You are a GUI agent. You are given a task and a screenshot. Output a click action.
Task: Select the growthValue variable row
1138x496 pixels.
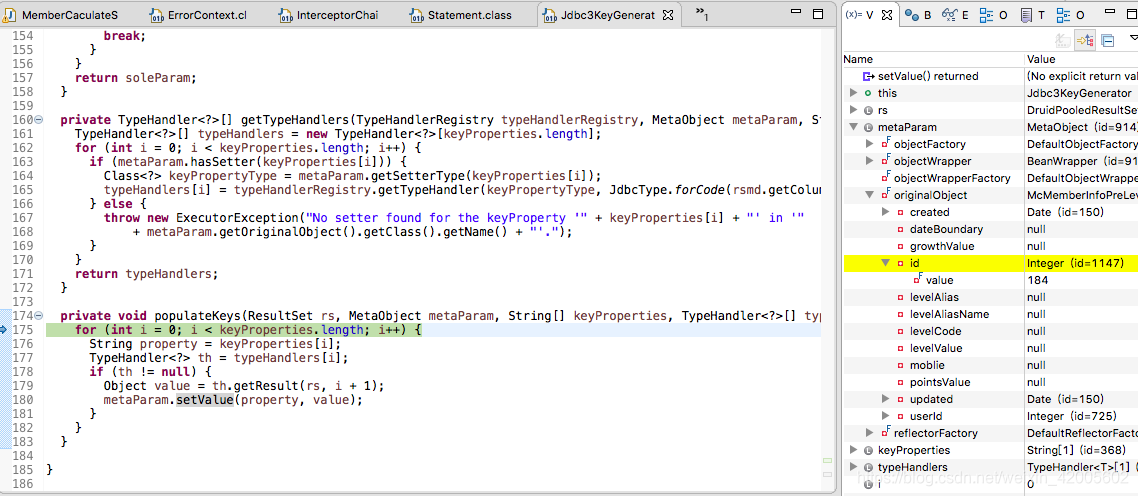pyautogui.click(x=991, y=246)
